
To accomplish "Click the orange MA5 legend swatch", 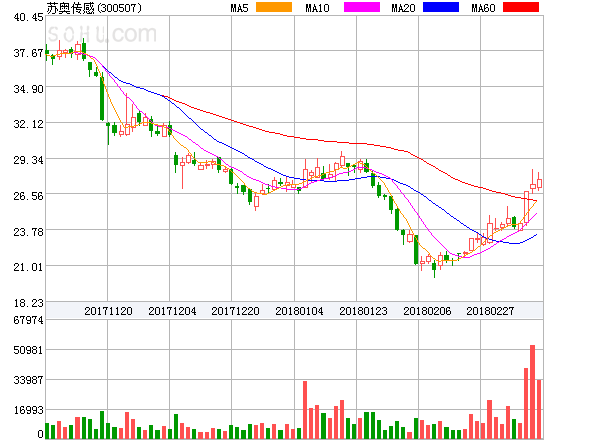I will (x=274, y=7).
